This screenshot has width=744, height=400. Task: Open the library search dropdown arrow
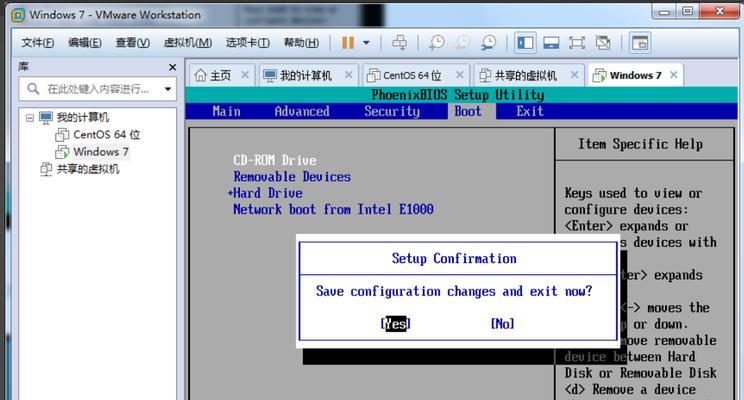click(167, 89)
